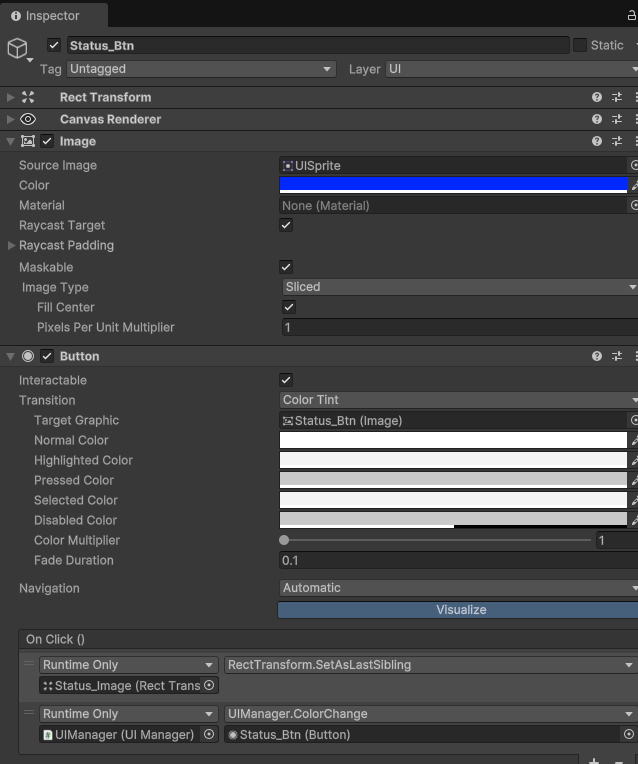Disable the Button component checkbox
Viewport: 638px width, 764px height.
(47, 356)
